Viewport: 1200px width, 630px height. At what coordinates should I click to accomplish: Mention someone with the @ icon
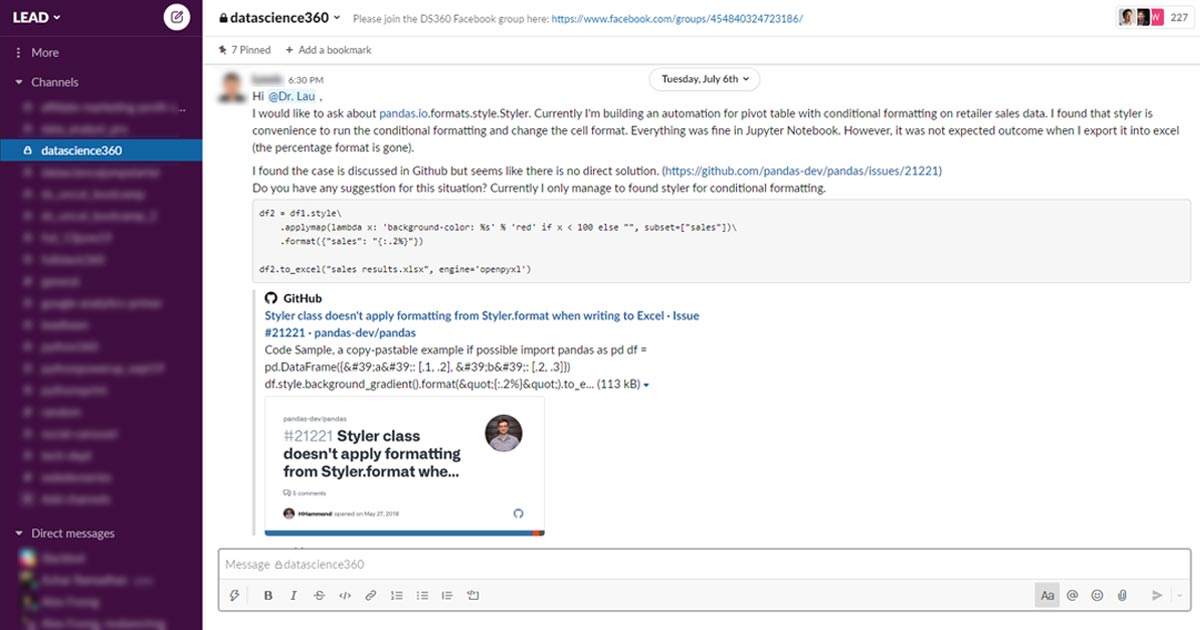click(x=1072, y=595)
